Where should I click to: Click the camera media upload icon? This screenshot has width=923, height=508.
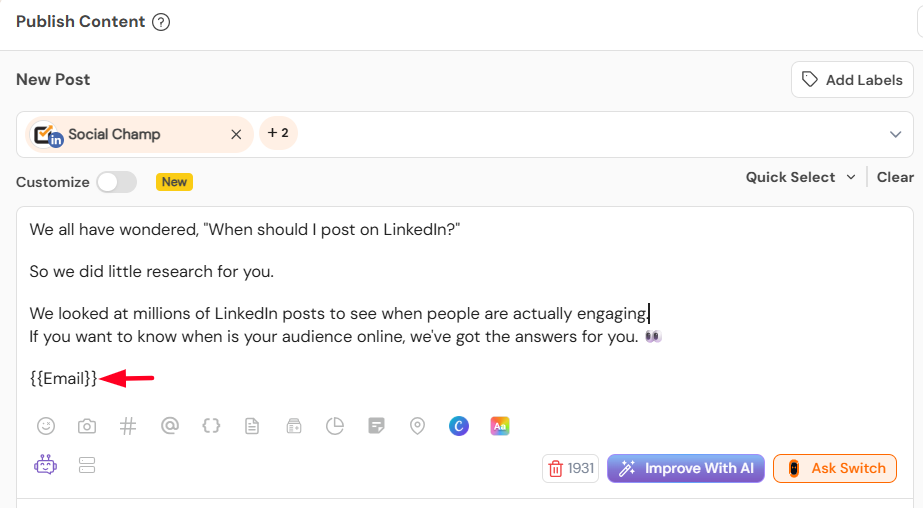click(x=87, y=426)
